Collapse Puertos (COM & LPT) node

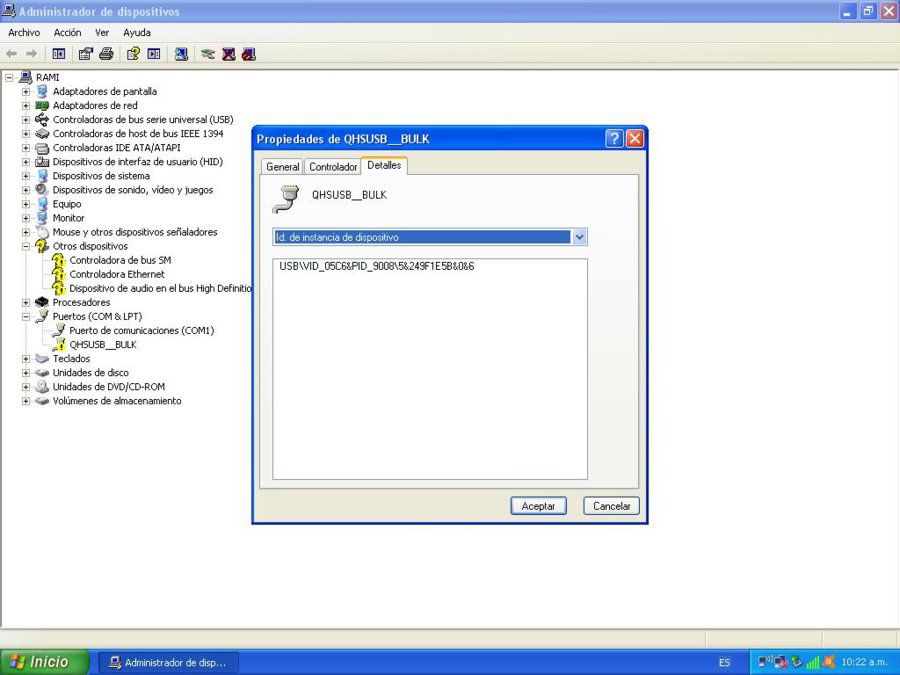26,316
